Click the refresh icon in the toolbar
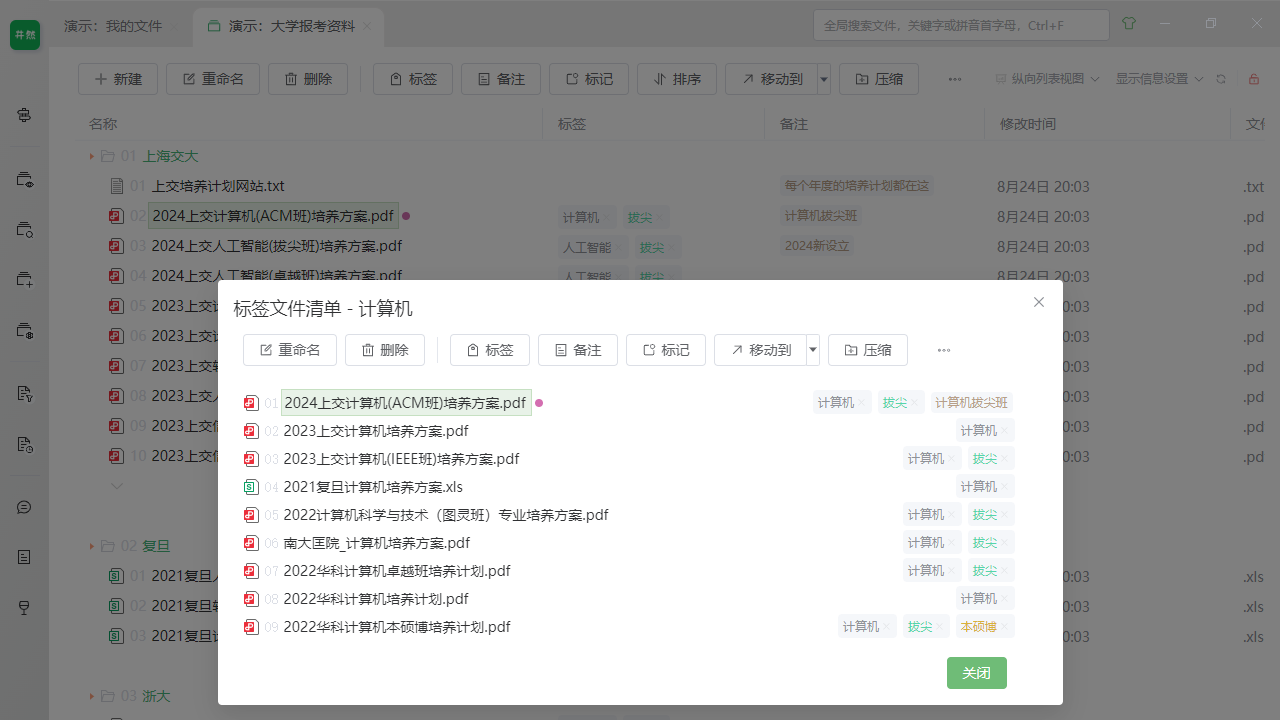The image size is (1280, 720). (1221, 78)
